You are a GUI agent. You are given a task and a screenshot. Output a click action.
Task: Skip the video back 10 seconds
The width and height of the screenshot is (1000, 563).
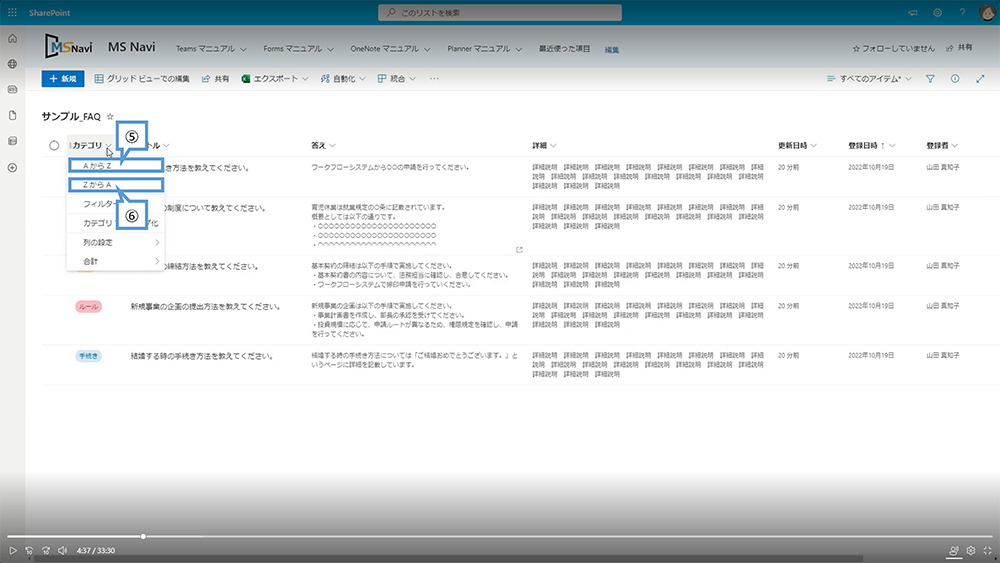click(x=29, y=550)
